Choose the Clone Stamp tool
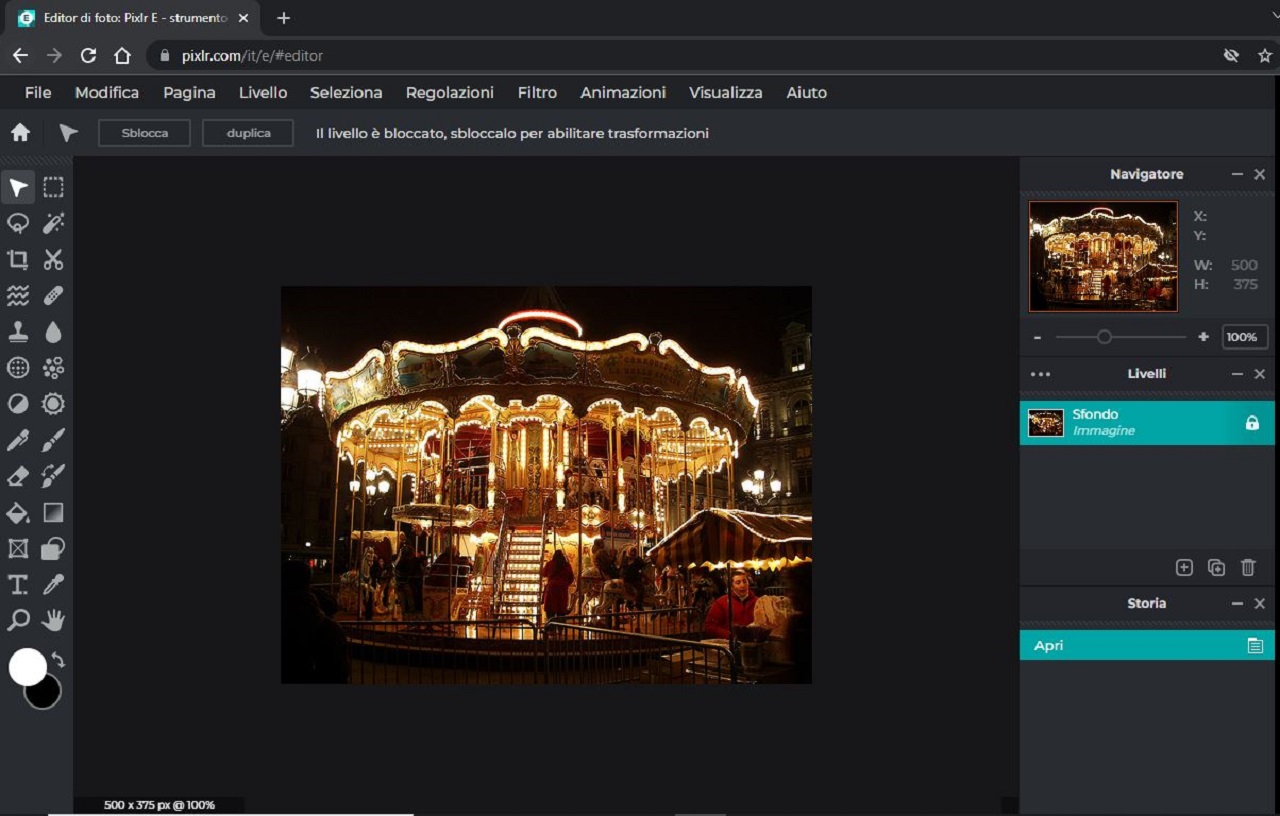The image size is (1280, 816). 18,332
